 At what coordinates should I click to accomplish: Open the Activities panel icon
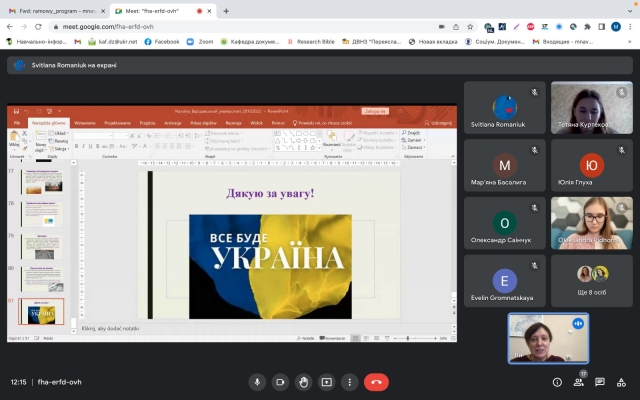click(x=621, y=382)
